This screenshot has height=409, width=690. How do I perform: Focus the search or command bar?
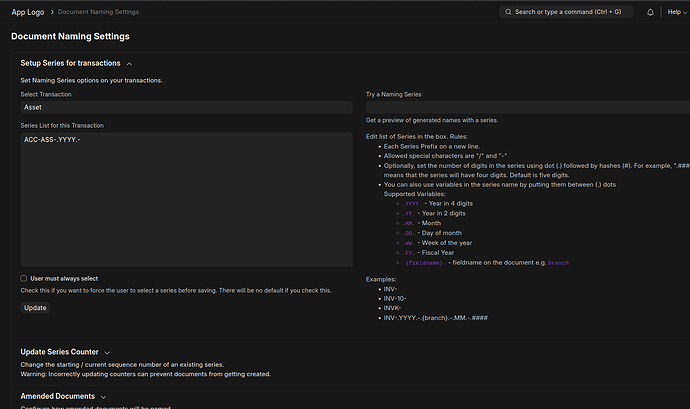tap(566, 12)
